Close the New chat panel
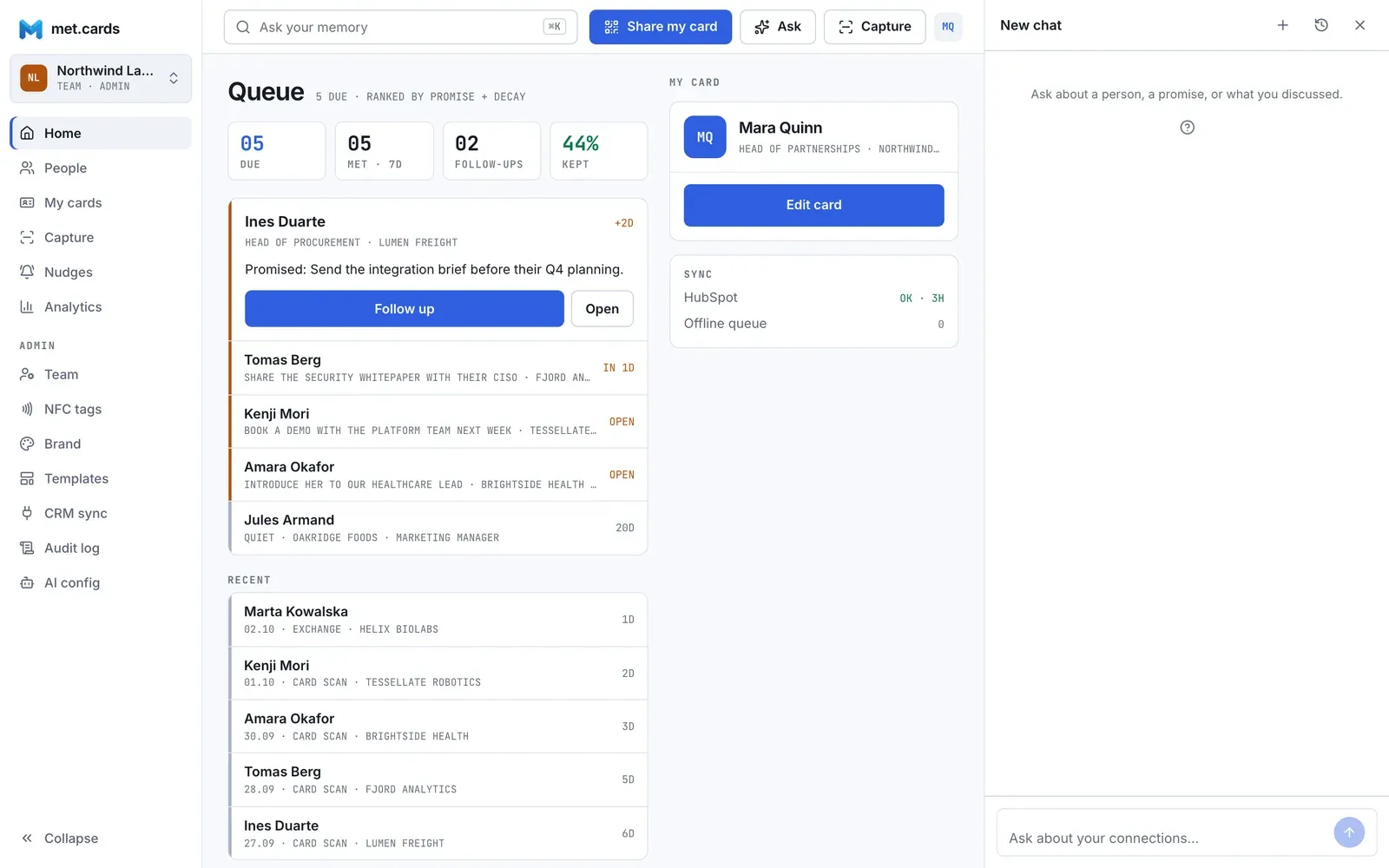The height and width of the screenshot is (868, 1389). 1359,25
